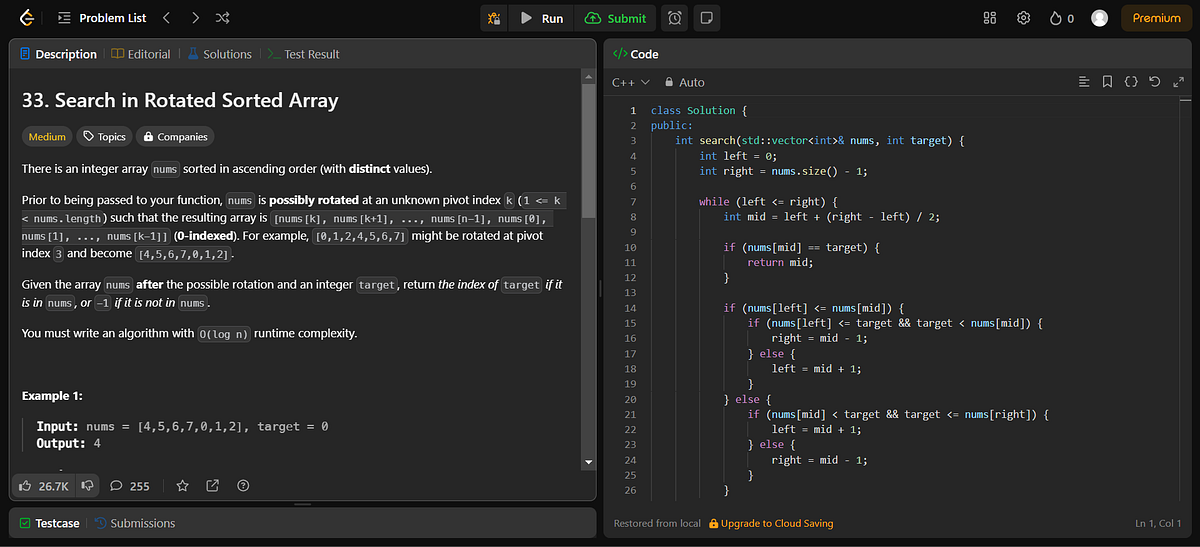Click the 'Example 1:' heading
The image size is (1200, 547).
[52, 396]
